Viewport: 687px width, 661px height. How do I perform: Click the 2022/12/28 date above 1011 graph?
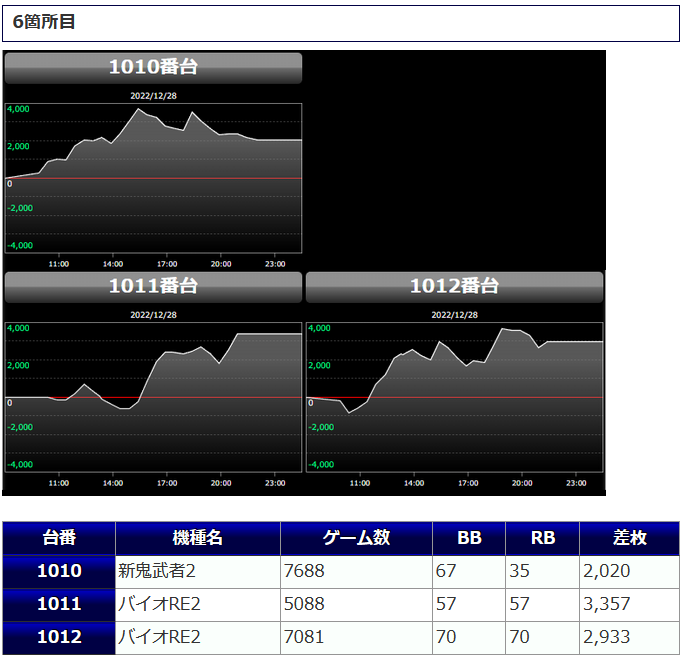tap(153, 315)
